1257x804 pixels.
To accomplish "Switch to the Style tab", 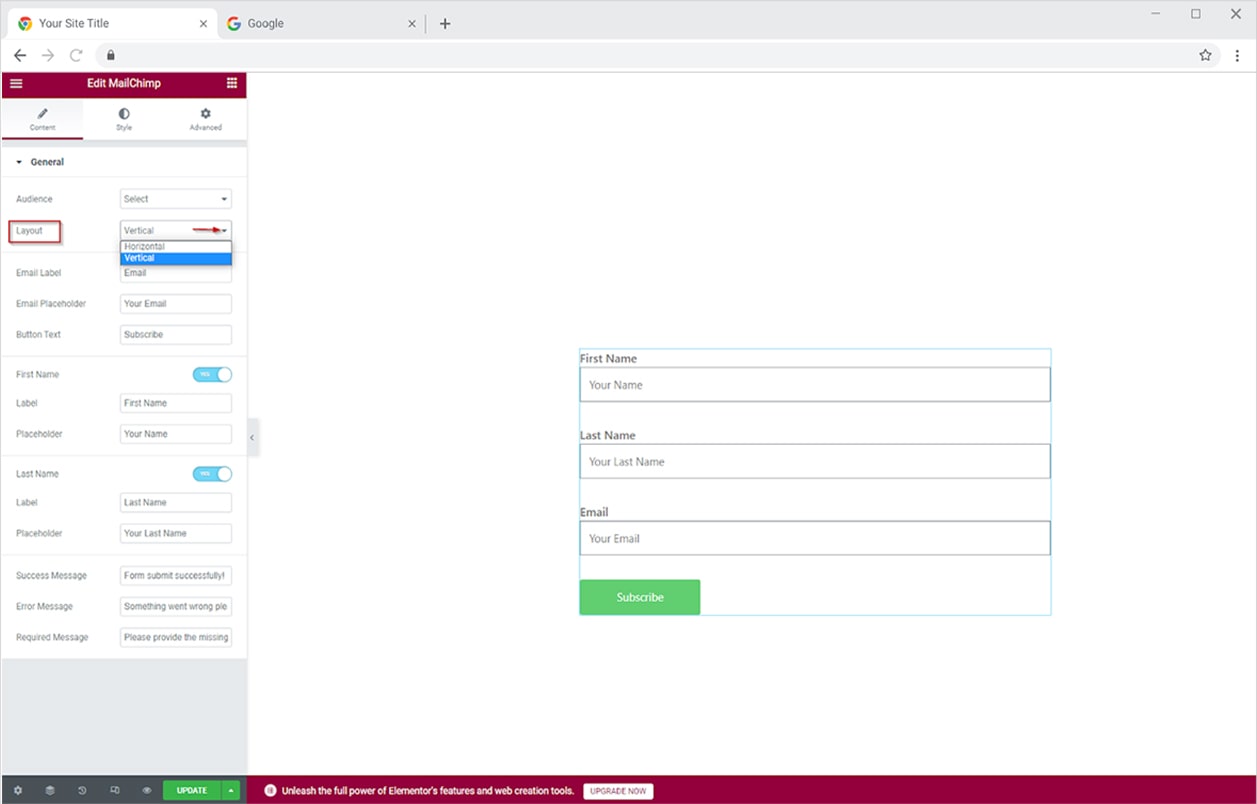I will tap(124, 119).
